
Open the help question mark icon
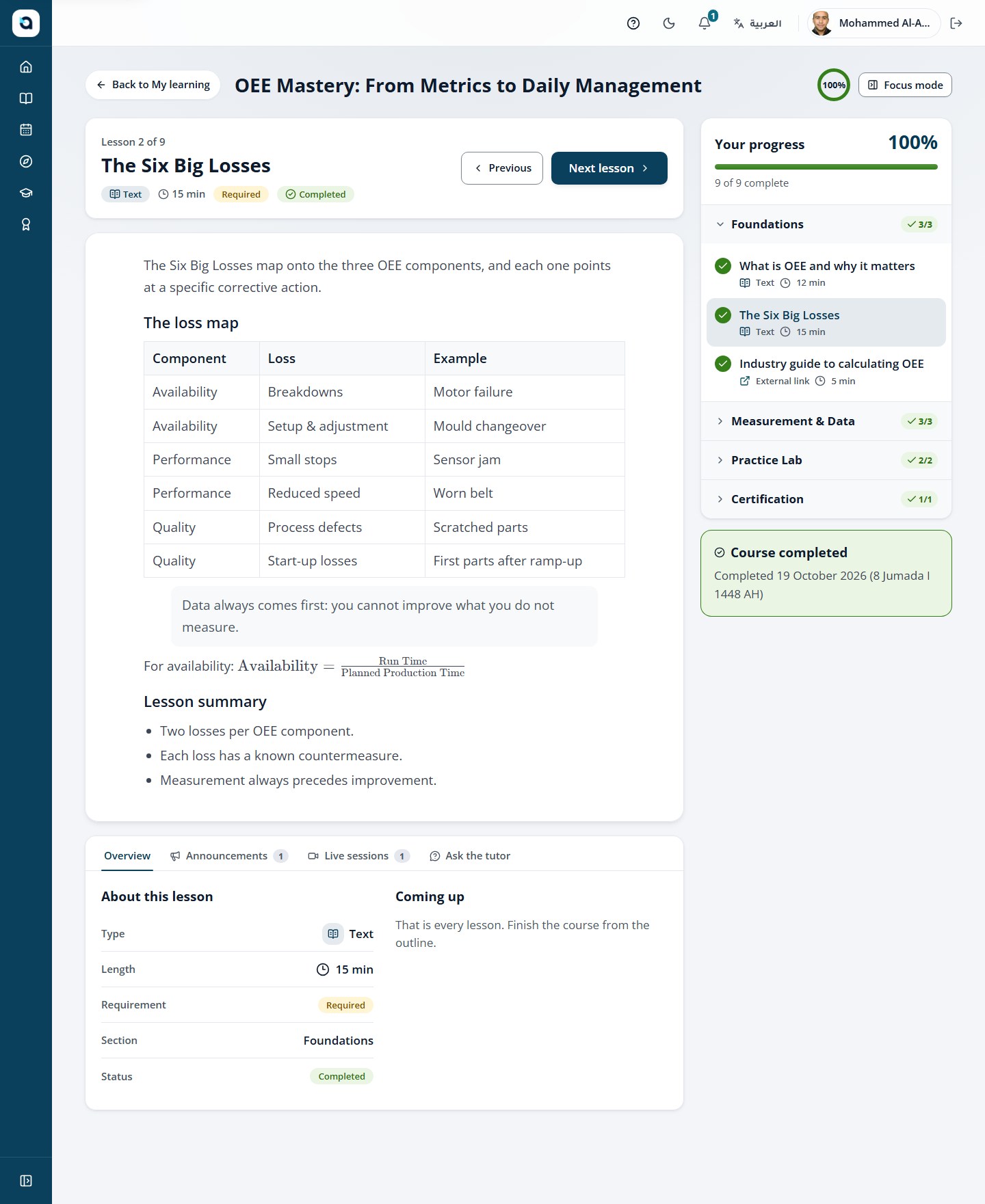pyautogui.click(x=633, y=23)
